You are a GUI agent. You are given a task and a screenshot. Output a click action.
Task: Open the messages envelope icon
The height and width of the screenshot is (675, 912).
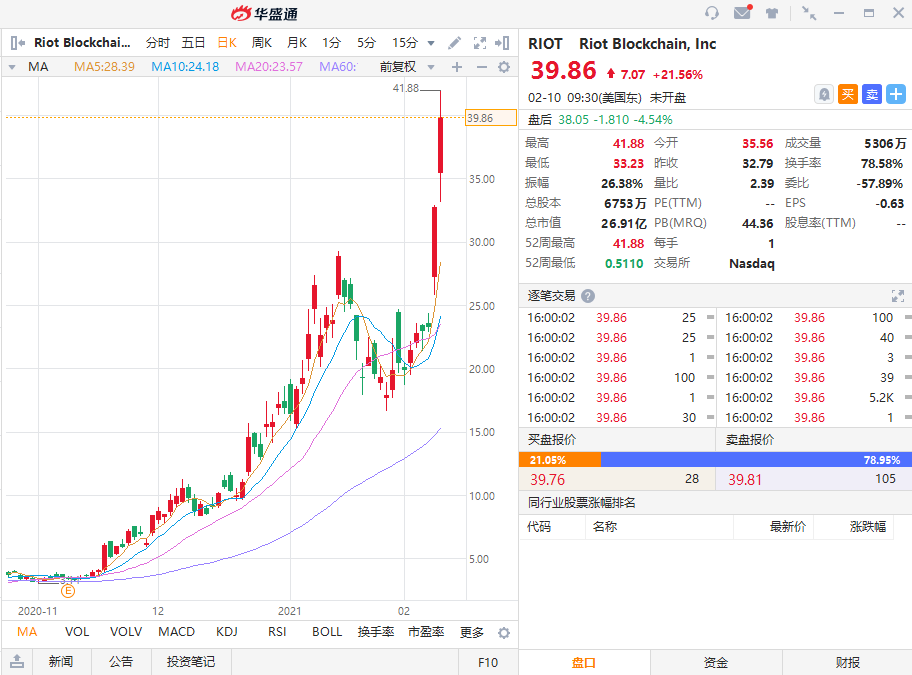click(x=743, y=12)
